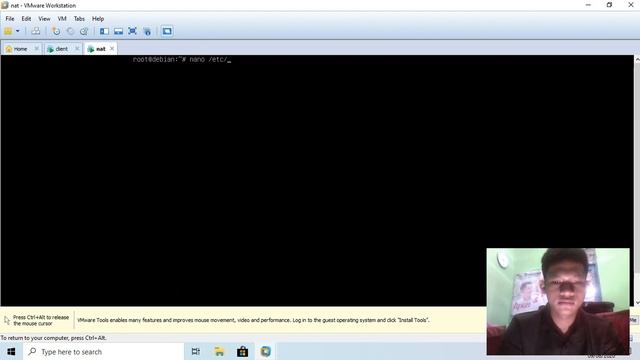Close the Home tab
This screenshot has height=360, width=640.
click(36, 49)
